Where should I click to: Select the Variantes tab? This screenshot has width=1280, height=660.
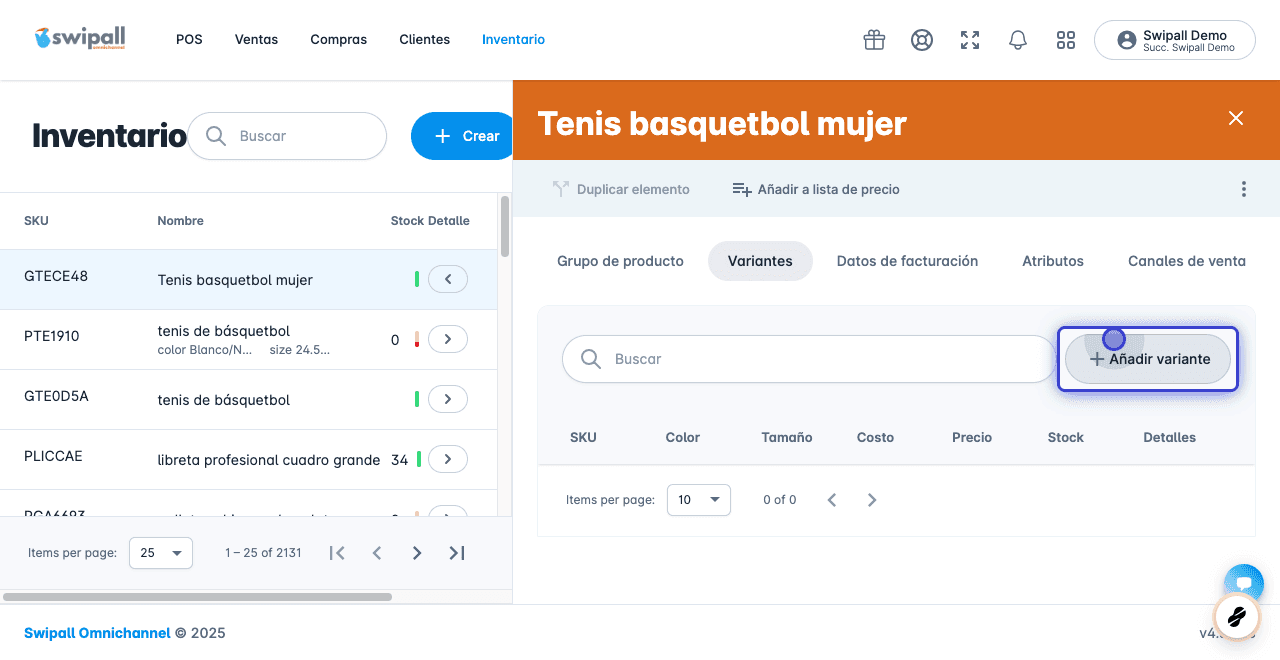760,261
